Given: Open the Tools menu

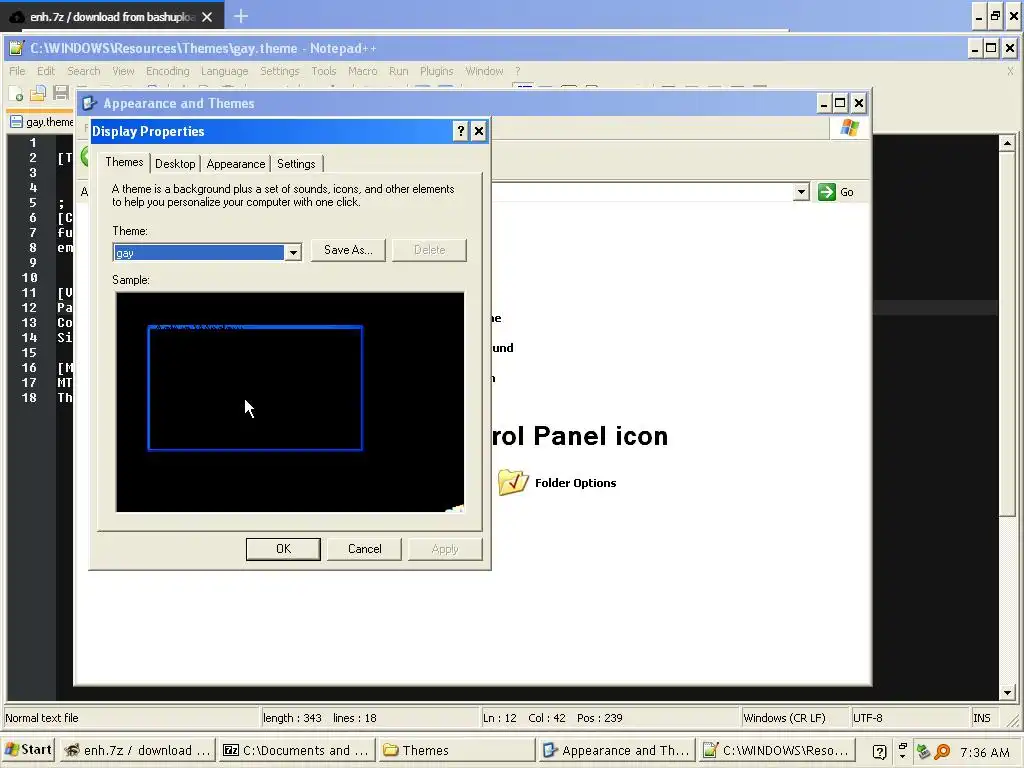Looking at the screenshot, I should point(323,71).
